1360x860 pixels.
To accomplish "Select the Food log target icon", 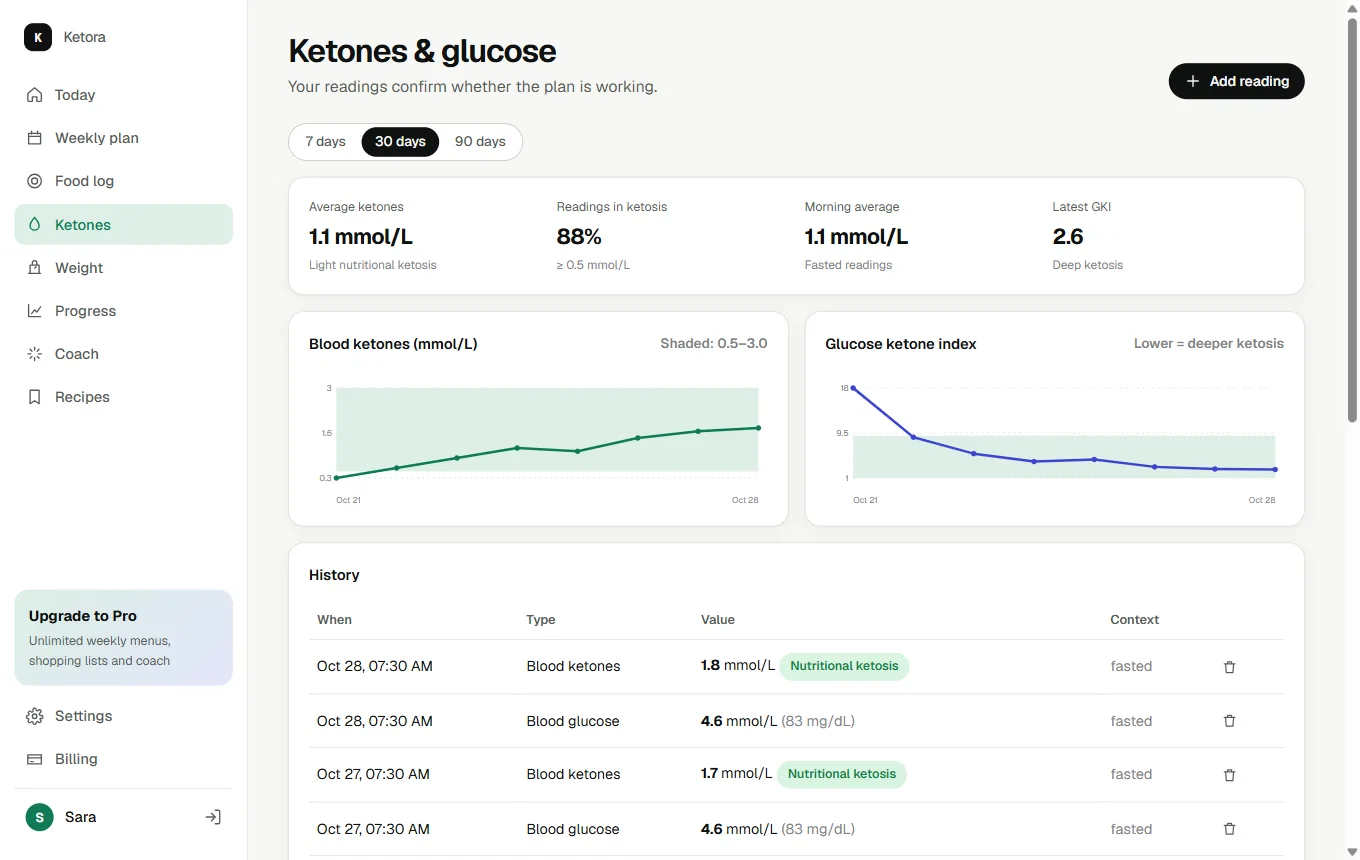I will click(35, 181).
